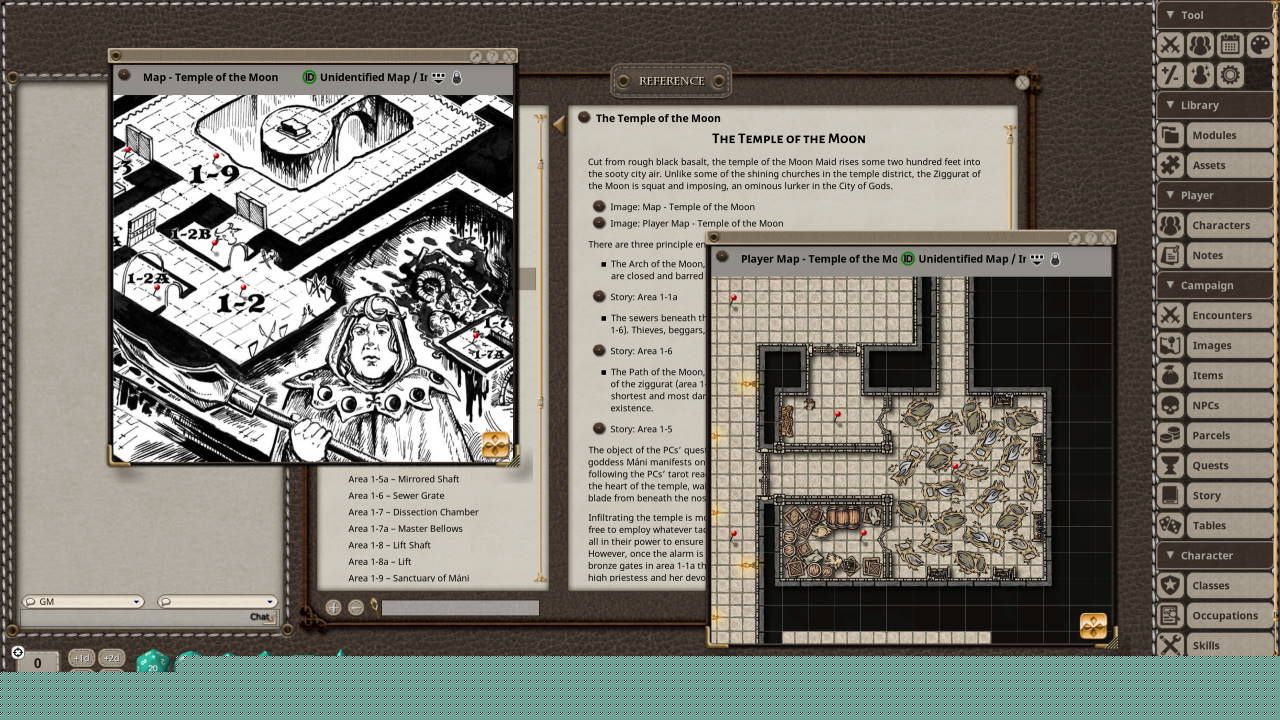Click the +2d modifier button
This screenshot has height=720, width=1280.
(x=112, y=658)
